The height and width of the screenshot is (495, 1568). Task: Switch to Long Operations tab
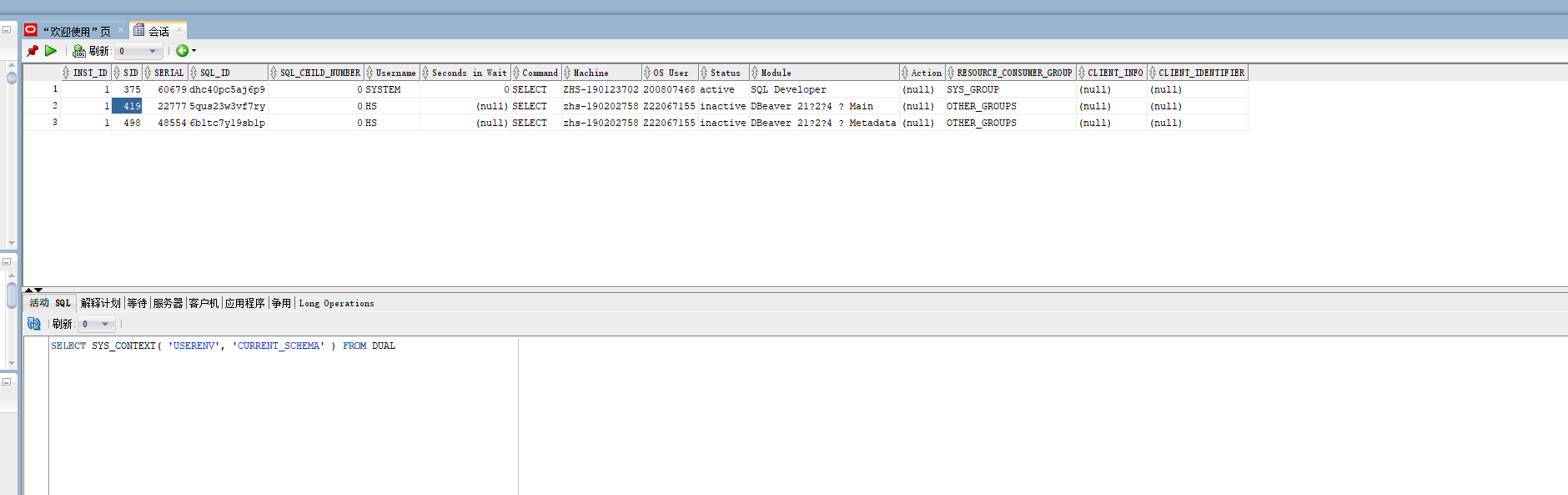coord(336,303)
